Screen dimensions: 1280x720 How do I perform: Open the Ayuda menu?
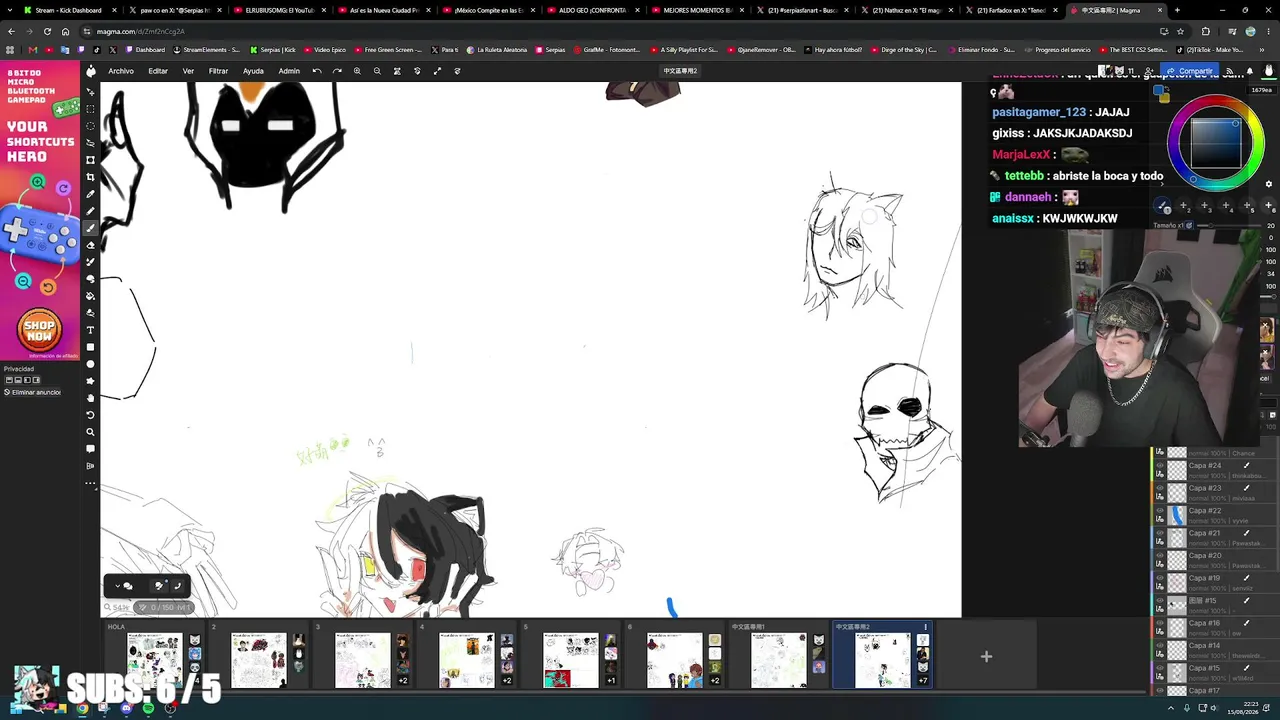(x=253, y=71)
